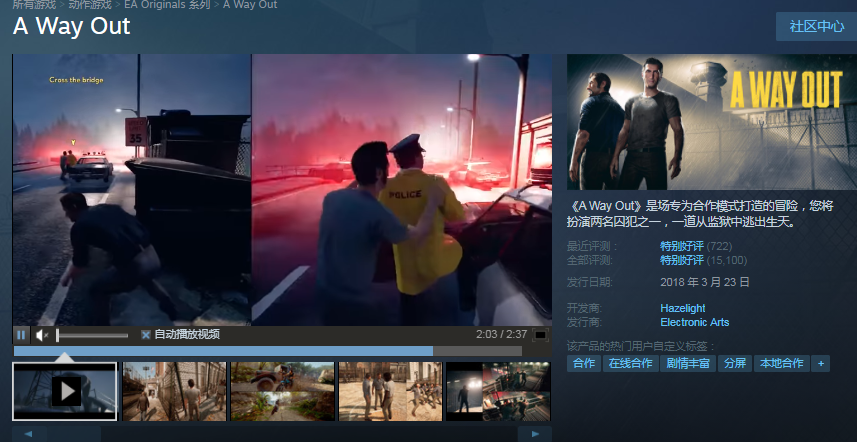Seek on the video progress bar

(267, 351)
